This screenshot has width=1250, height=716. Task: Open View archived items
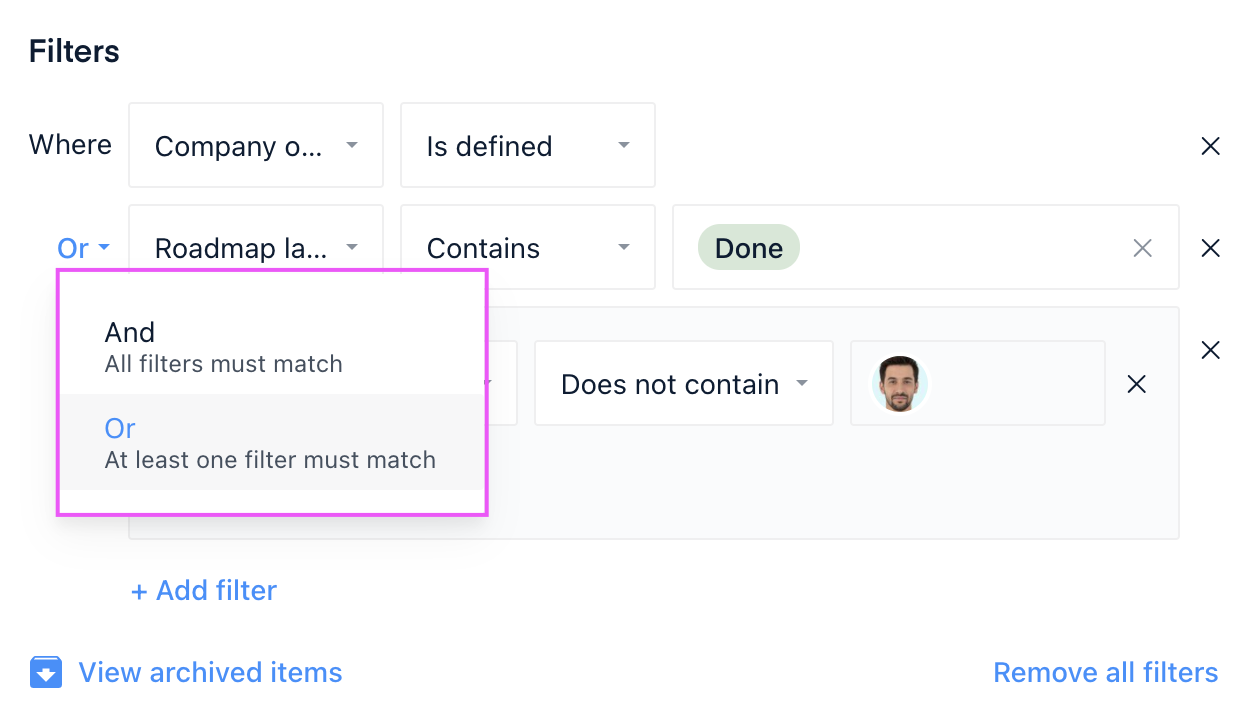(x=210, y=672)
